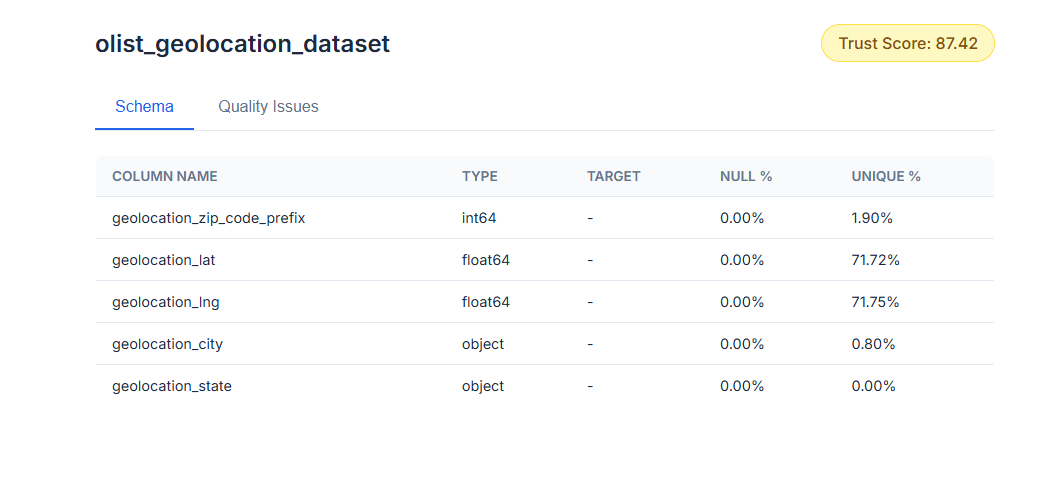This screenshot has height=477, width=1042.
Task: Click the olist_geolocation_dataset title
Action: point(242,44)
